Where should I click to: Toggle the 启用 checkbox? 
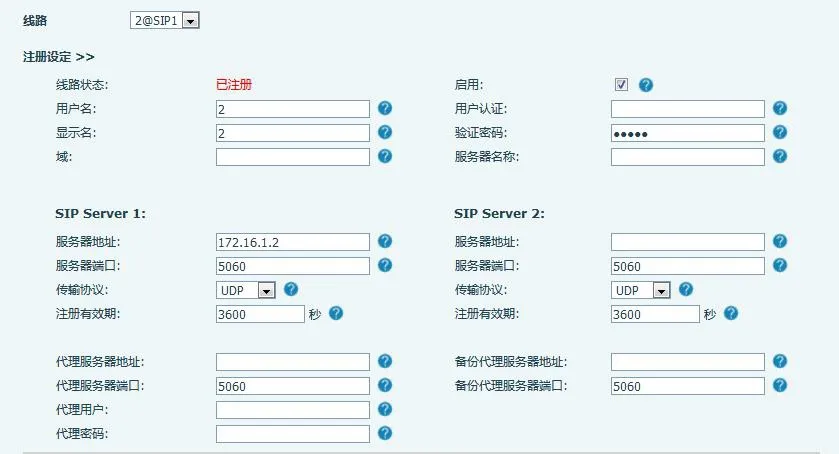coord(622,85)
